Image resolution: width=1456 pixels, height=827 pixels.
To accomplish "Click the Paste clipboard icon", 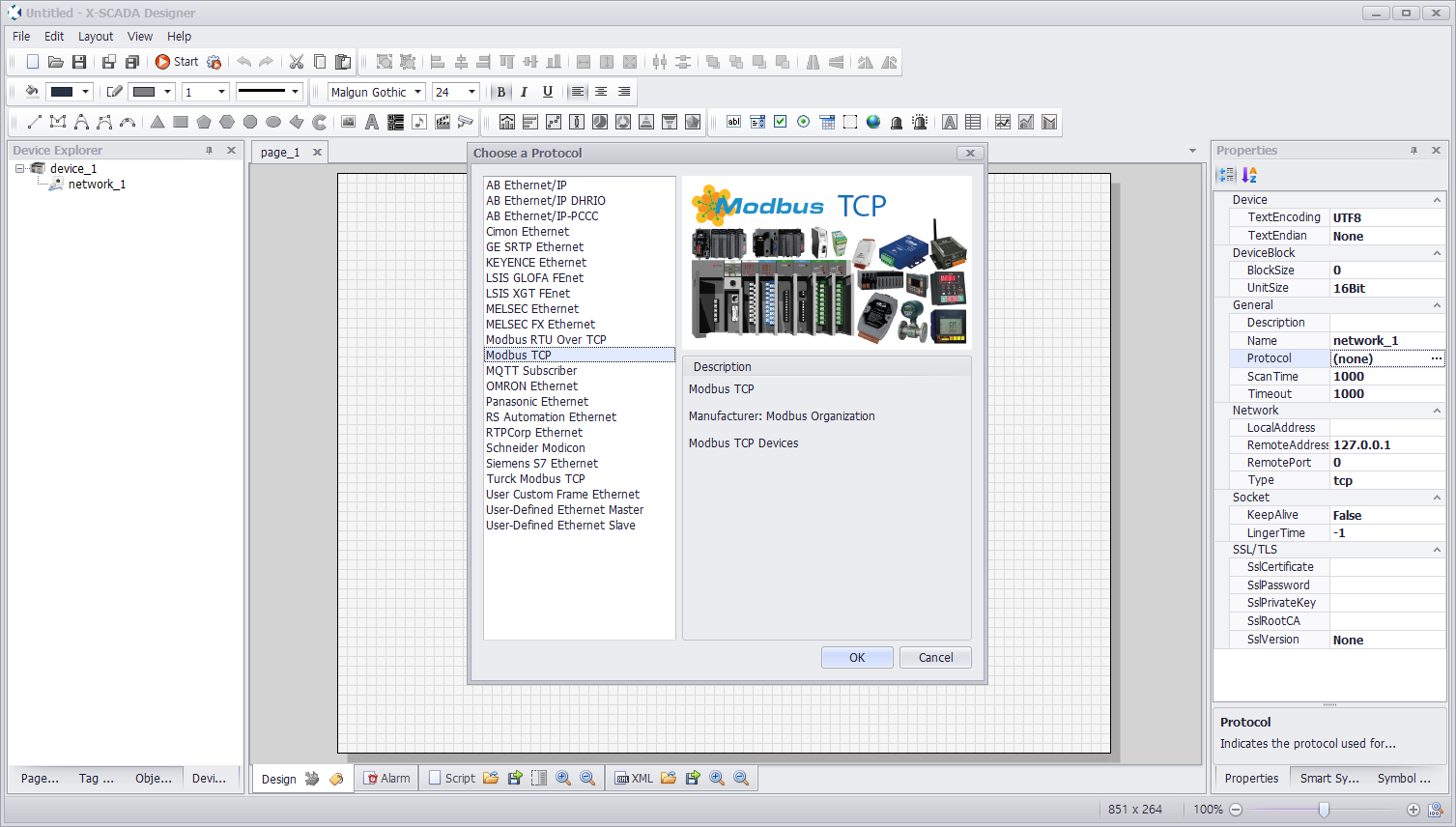I will tap(343, 62).
